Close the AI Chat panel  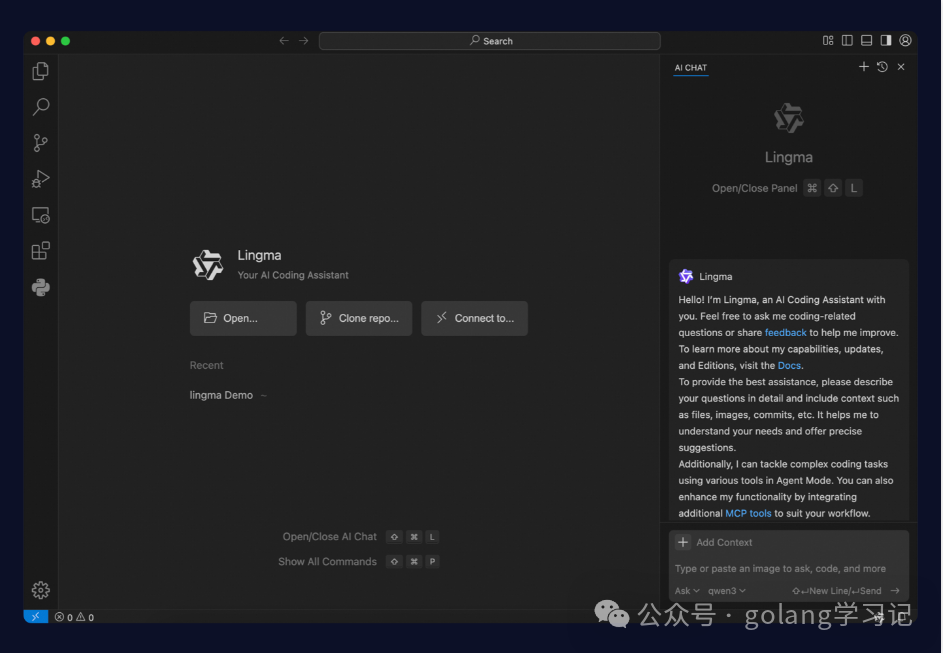coord(901,67)
